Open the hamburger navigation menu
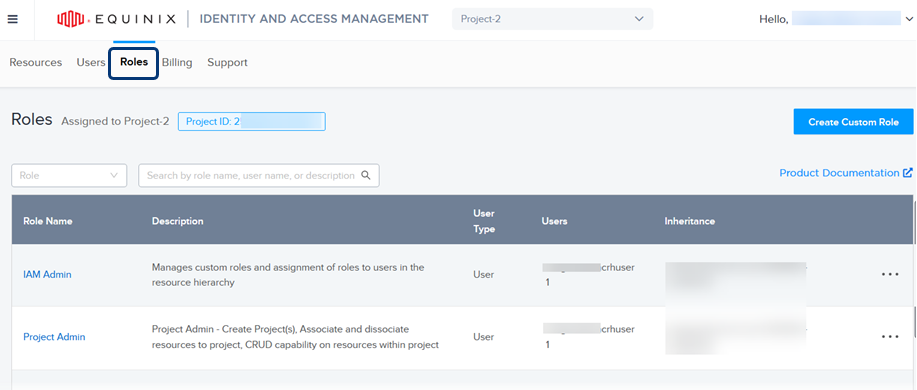The image size is (917, 390). [12, 19]
